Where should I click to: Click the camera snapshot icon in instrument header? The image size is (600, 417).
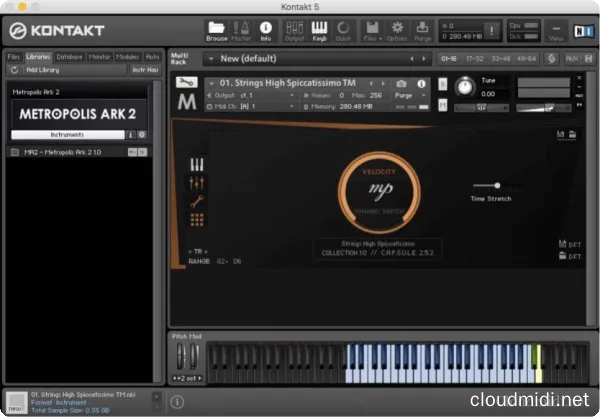401,82
